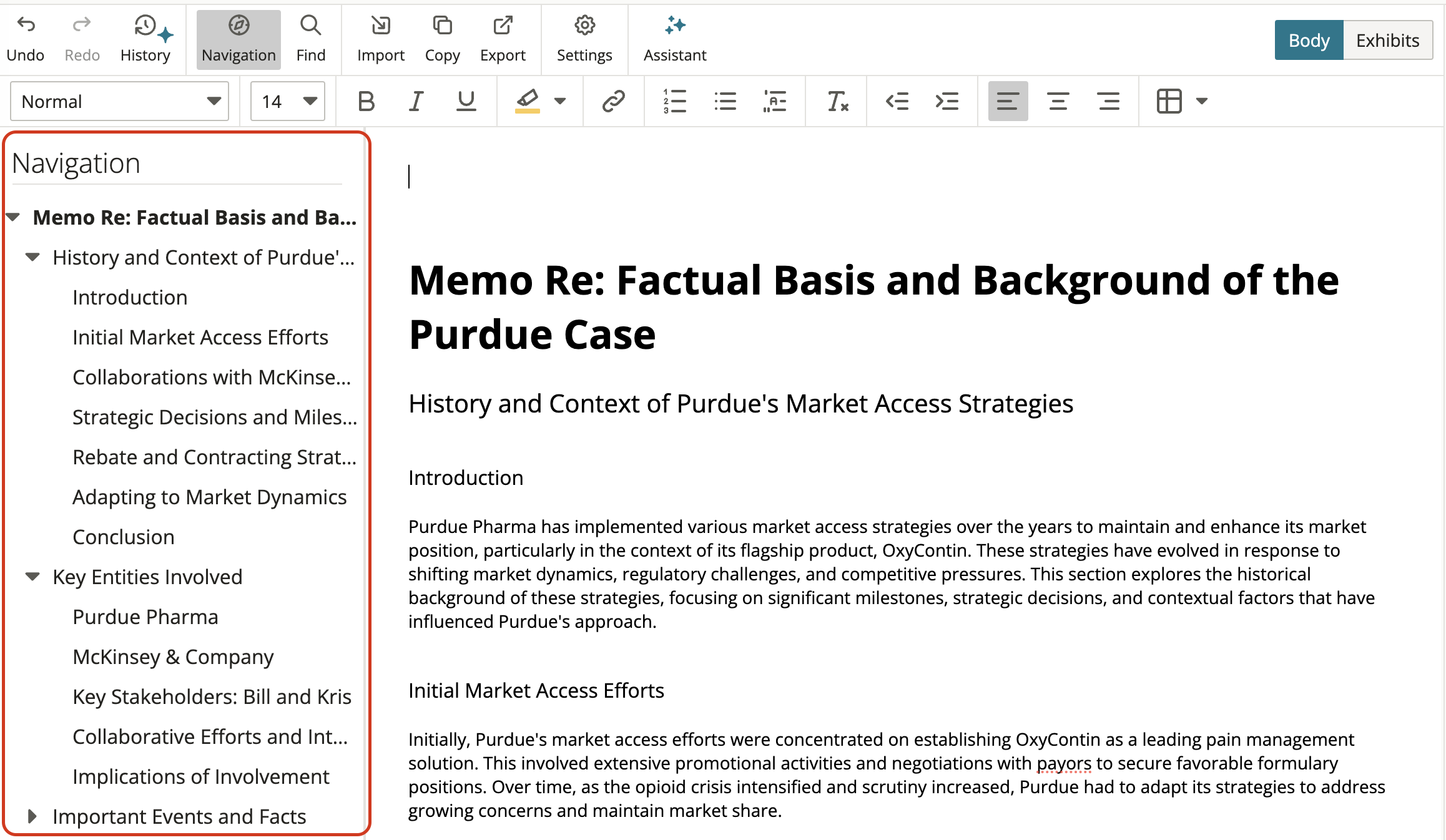The height and width of the screenshot is (840, 1446).
Task: Increase indent of paragraph
Action: [x=947, y=101]
